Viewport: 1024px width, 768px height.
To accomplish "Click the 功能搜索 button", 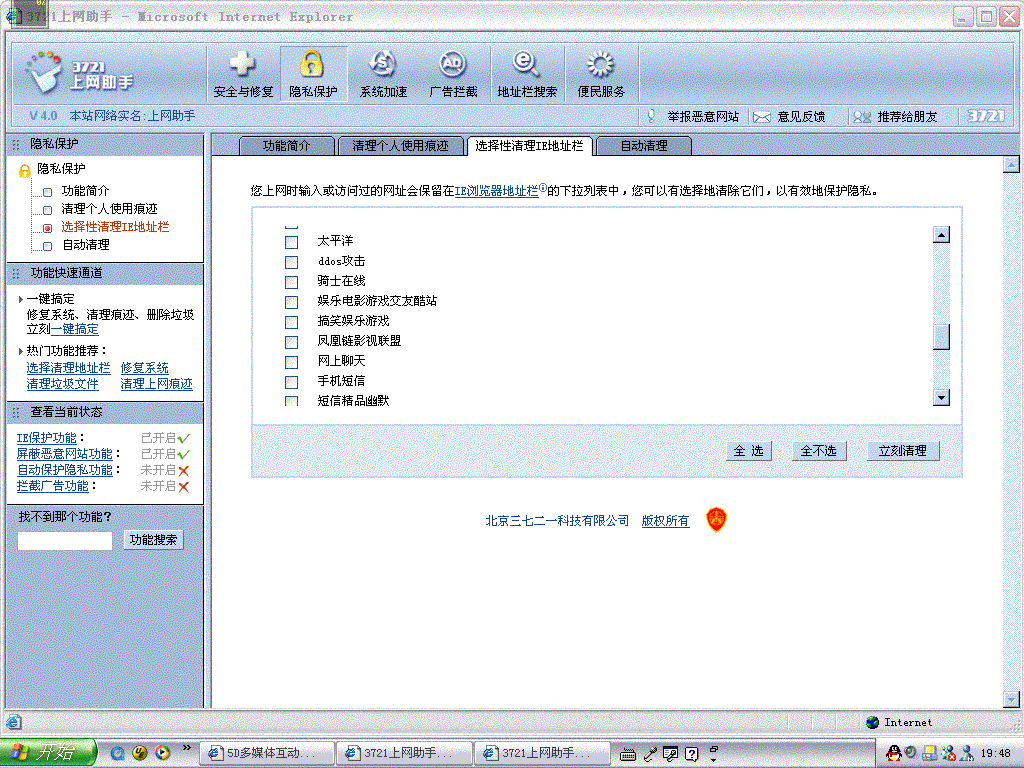I will click(153, 539).
